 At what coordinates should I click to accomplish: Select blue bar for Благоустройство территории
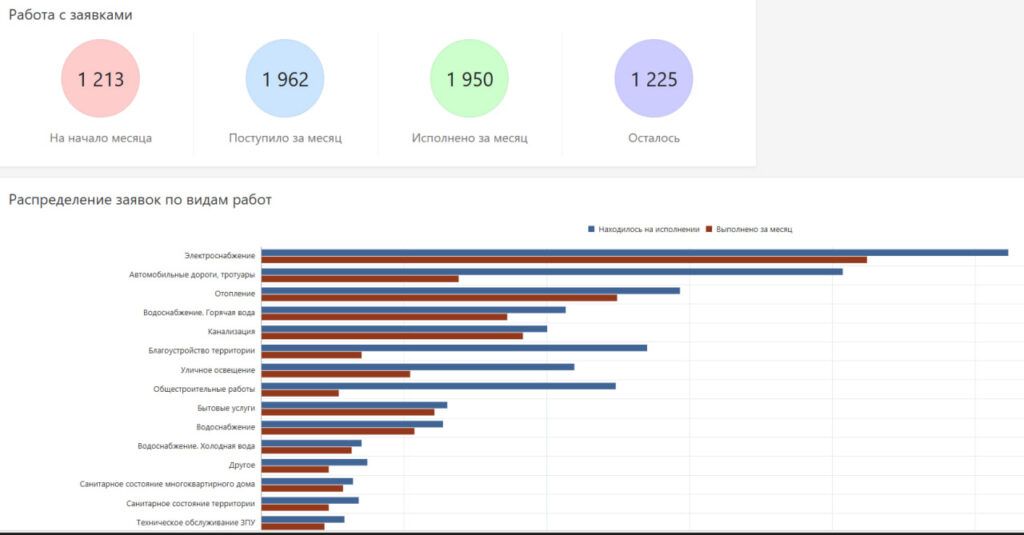454,347
